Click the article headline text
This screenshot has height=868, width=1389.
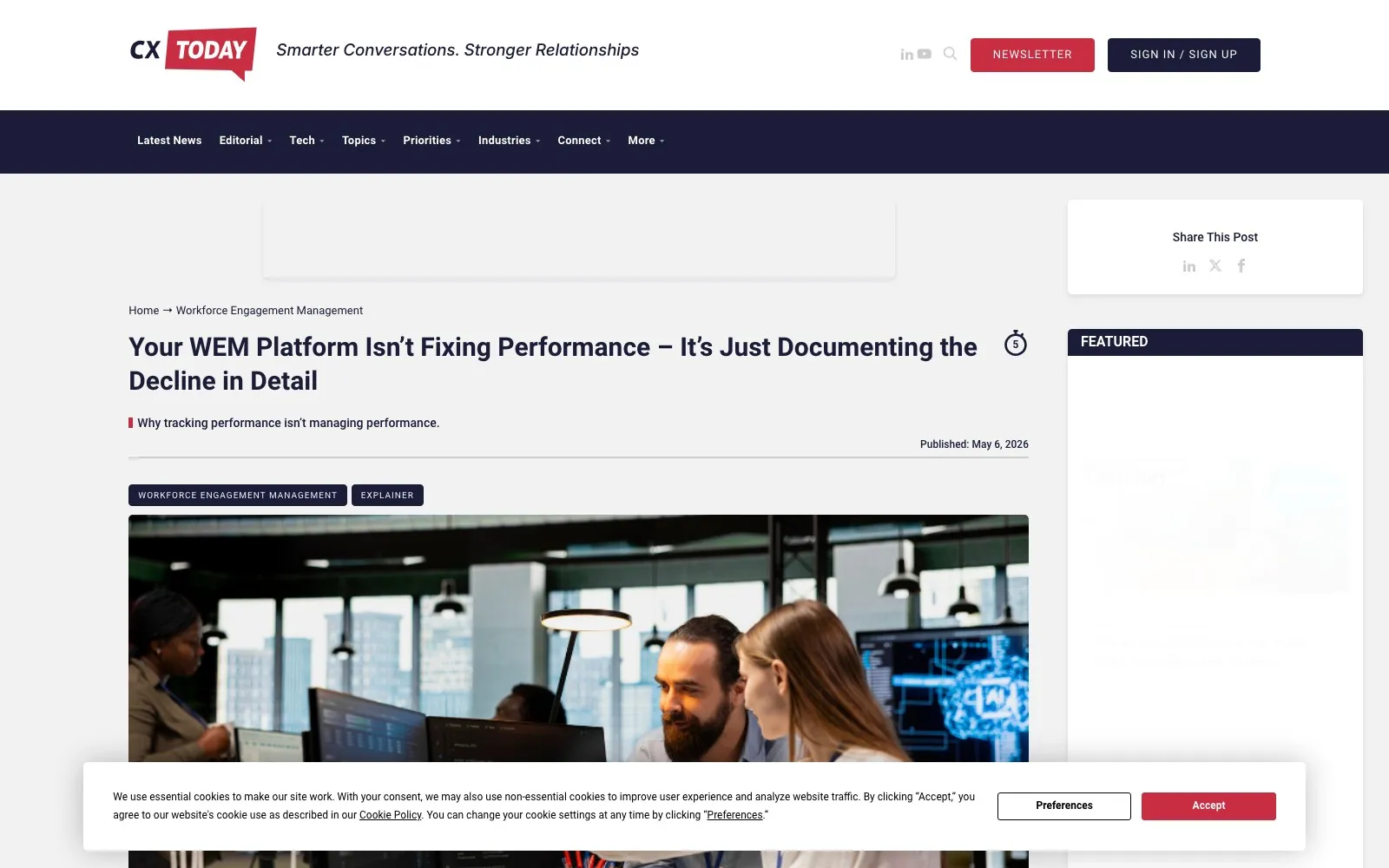553,364
